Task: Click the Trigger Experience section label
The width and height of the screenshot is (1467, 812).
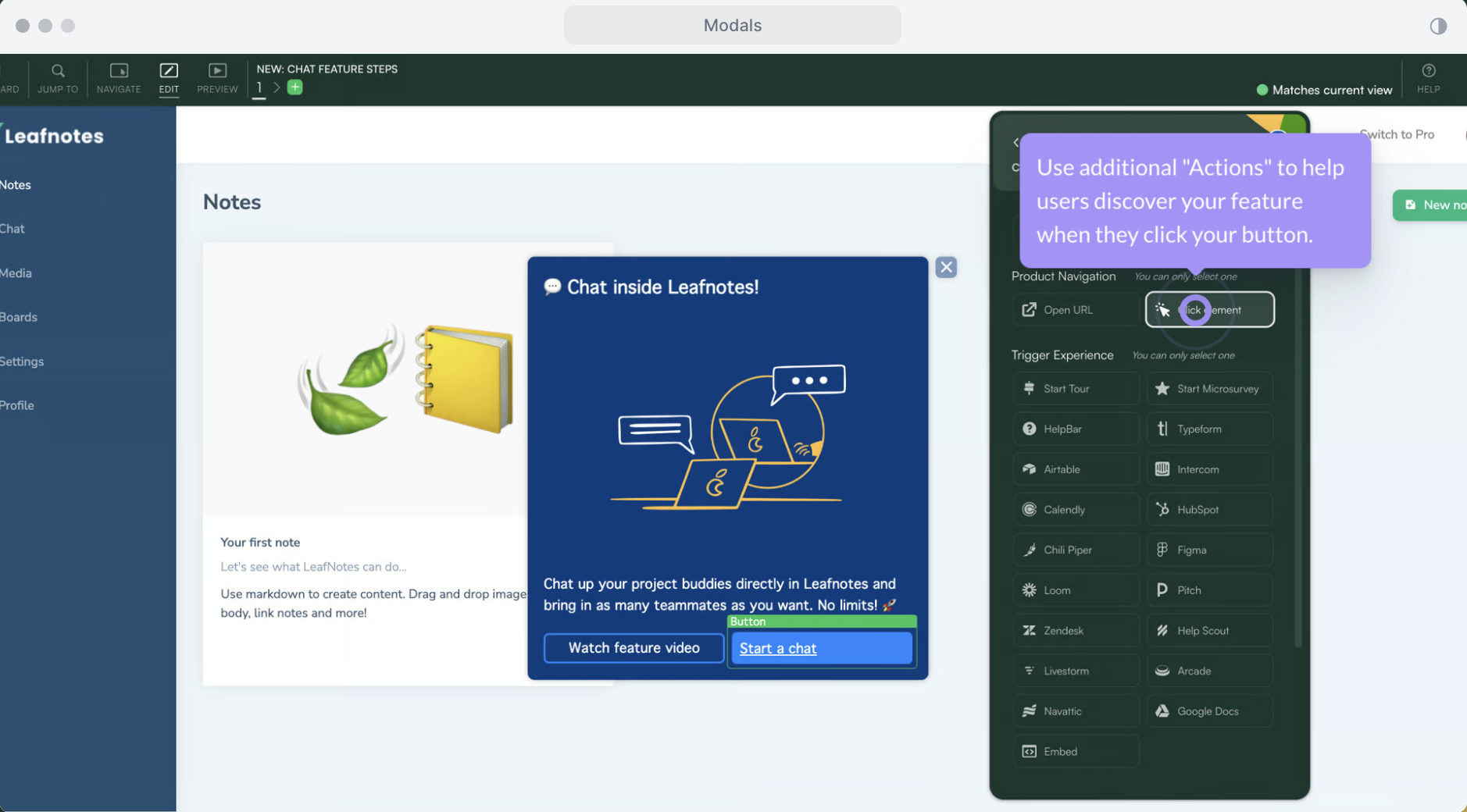Action: pos(1062,355)
